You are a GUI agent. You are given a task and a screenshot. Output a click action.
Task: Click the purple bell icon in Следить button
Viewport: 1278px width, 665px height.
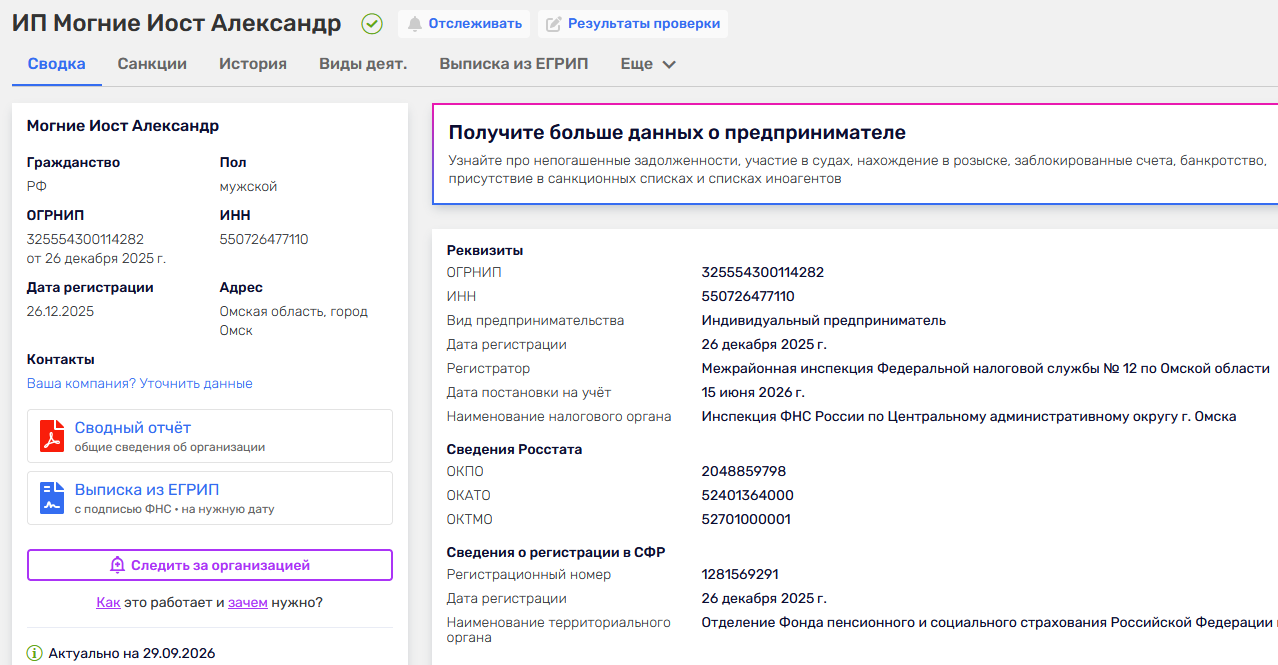pos(117,565)
